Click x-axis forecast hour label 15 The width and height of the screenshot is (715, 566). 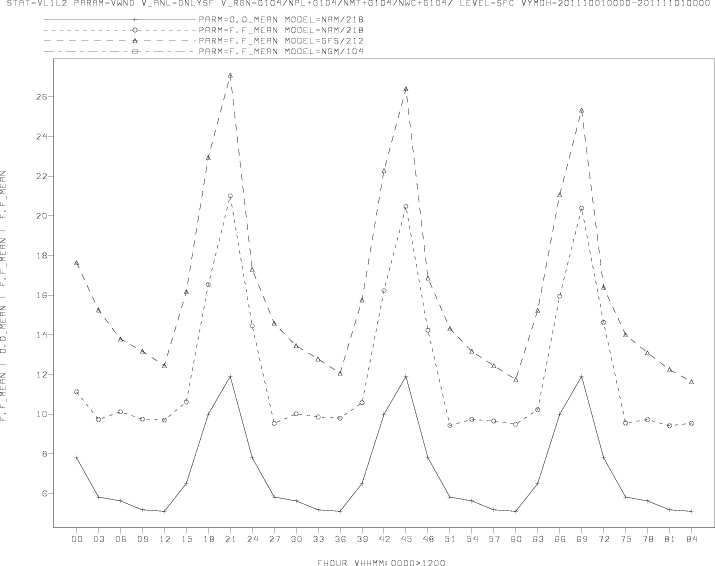(187, 539)
